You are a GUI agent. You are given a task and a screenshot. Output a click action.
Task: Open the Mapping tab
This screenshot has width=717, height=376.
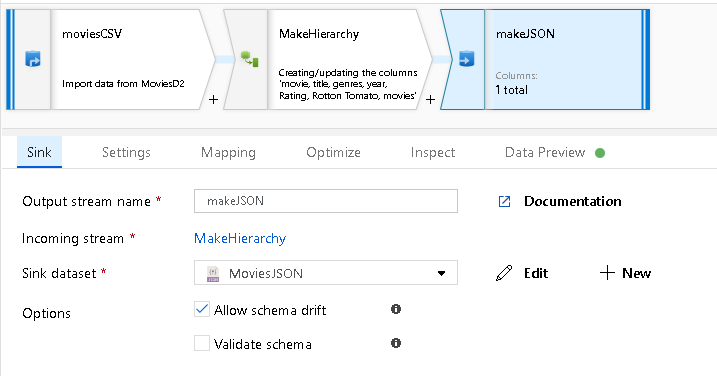(228, 152)
